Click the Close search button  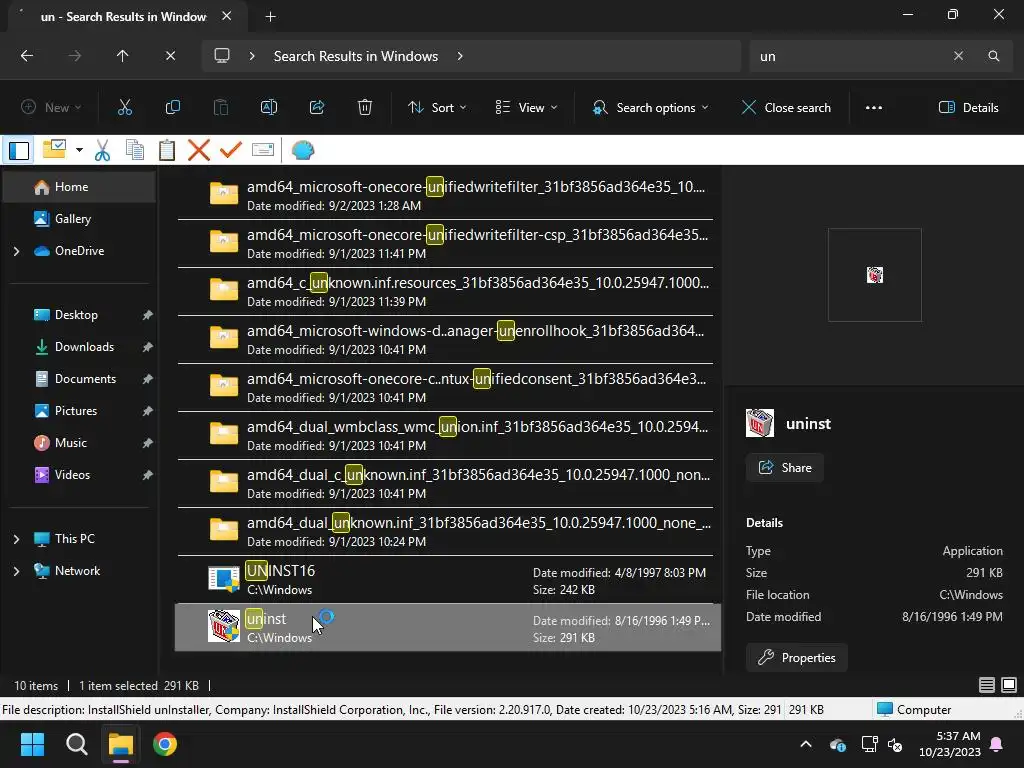point(786,108)
